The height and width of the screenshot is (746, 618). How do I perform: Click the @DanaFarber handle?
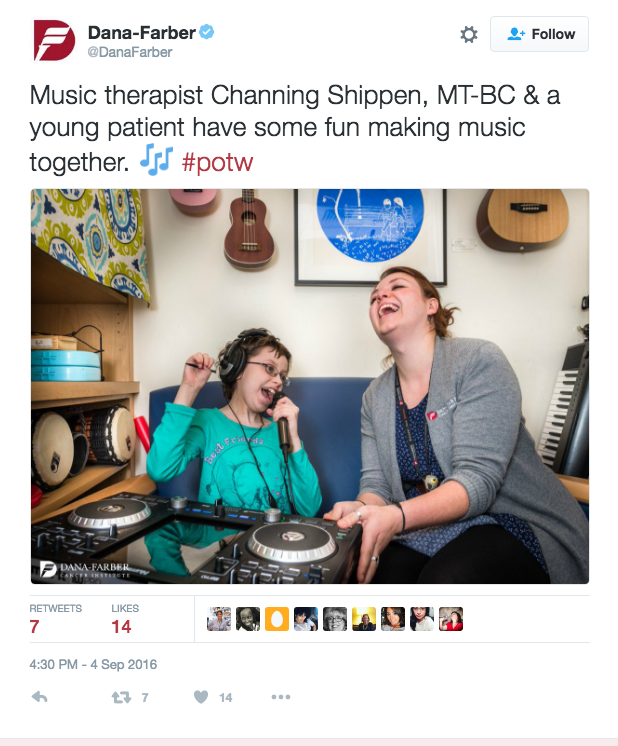click(x=130, y=52)
